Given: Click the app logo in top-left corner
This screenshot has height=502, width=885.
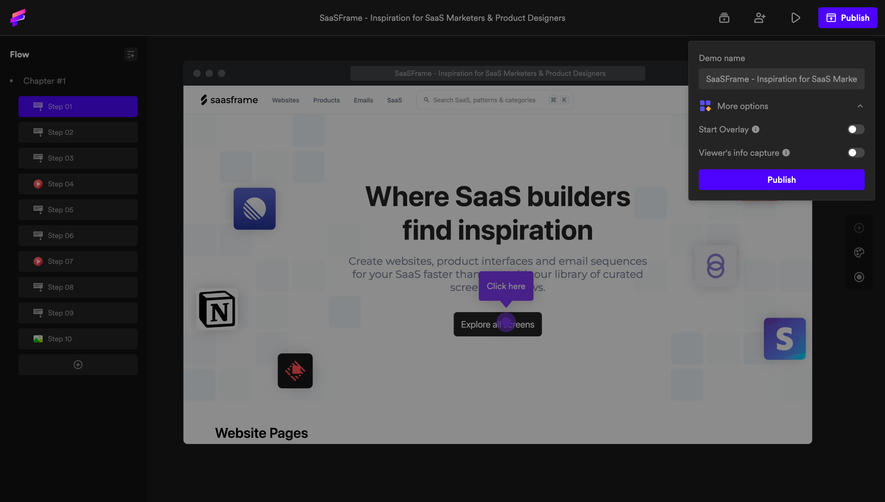Looking at the screenshot, I should (x=18, y=18).
